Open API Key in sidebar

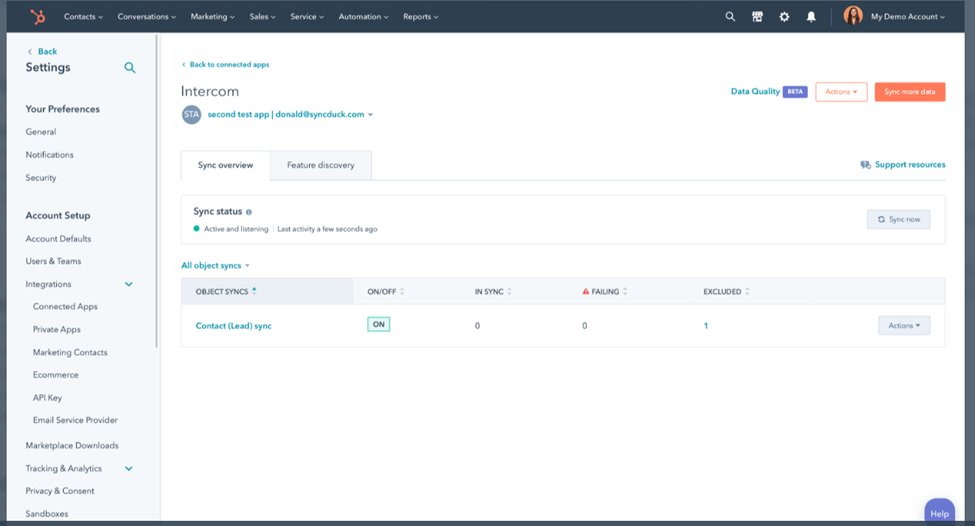(x=47, y=398)
